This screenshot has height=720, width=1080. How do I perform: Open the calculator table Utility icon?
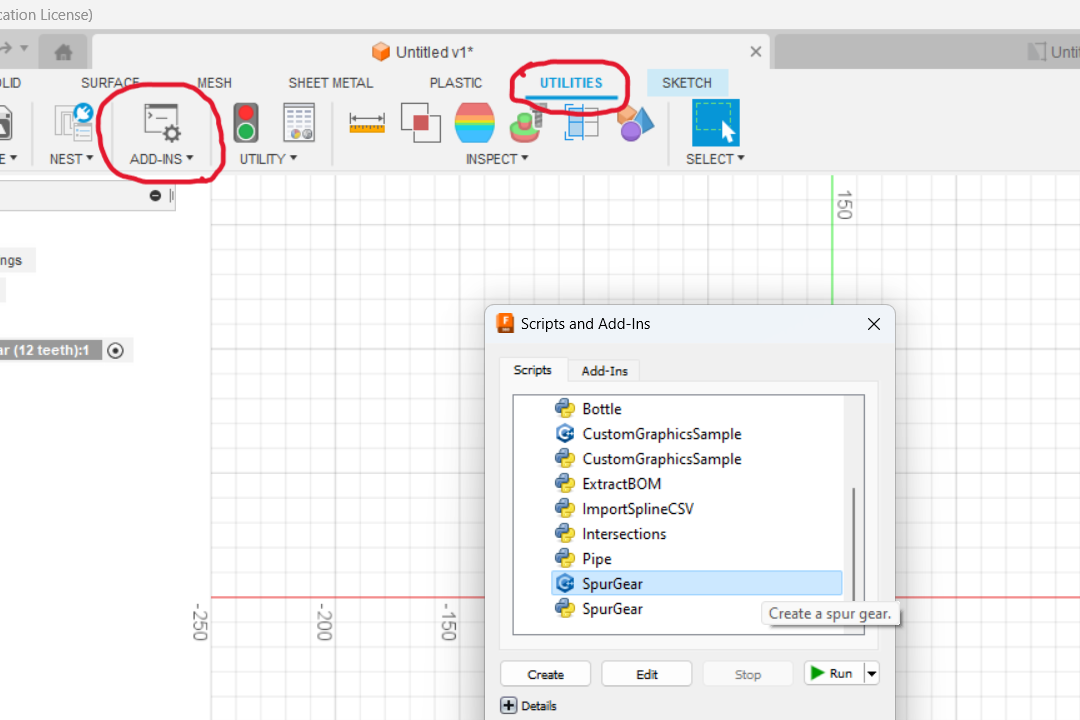pyautogui.click(x=299, y=123)
